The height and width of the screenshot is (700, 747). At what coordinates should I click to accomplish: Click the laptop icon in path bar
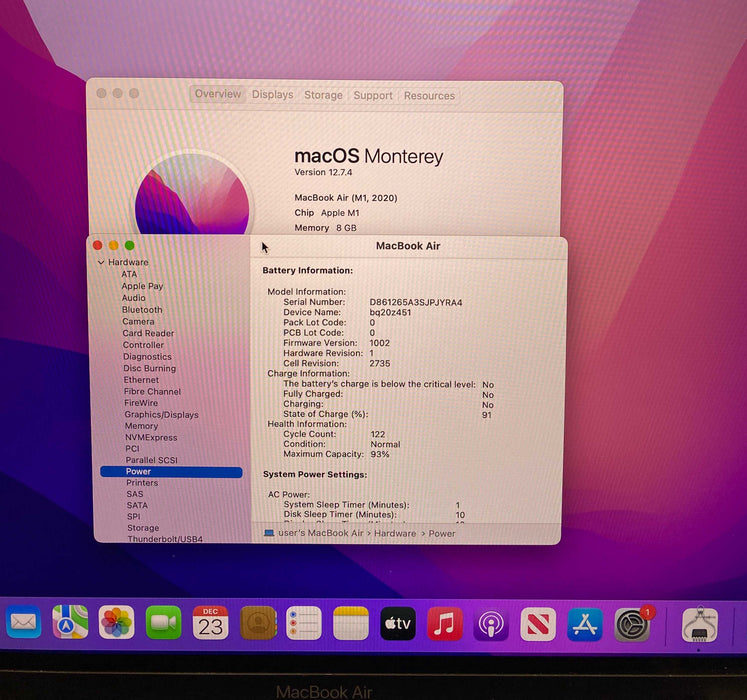click(x=269, y=533)
